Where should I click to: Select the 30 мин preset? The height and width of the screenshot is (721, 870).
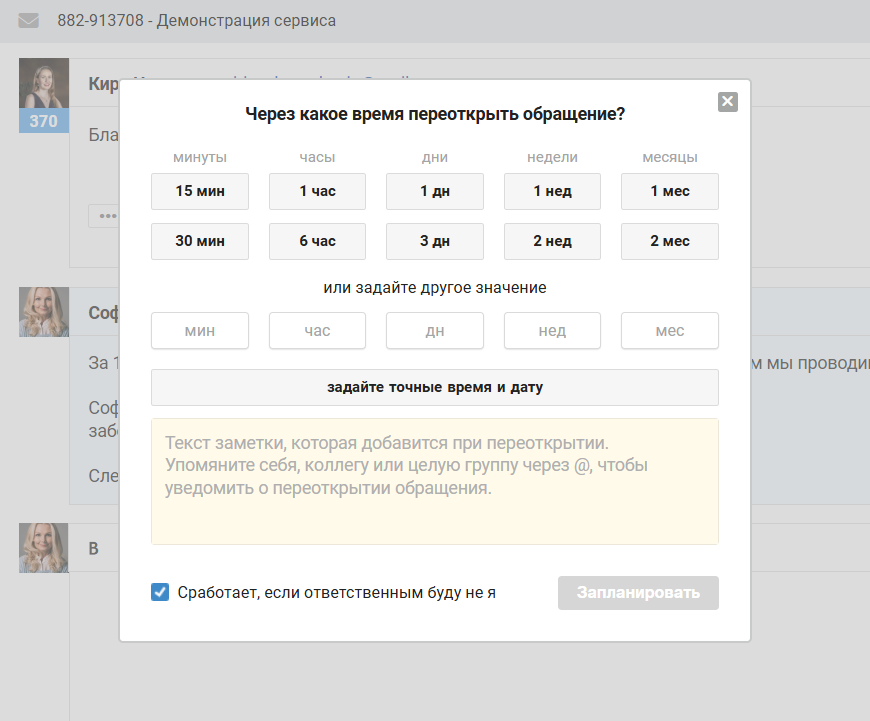[x=199, y=241]
